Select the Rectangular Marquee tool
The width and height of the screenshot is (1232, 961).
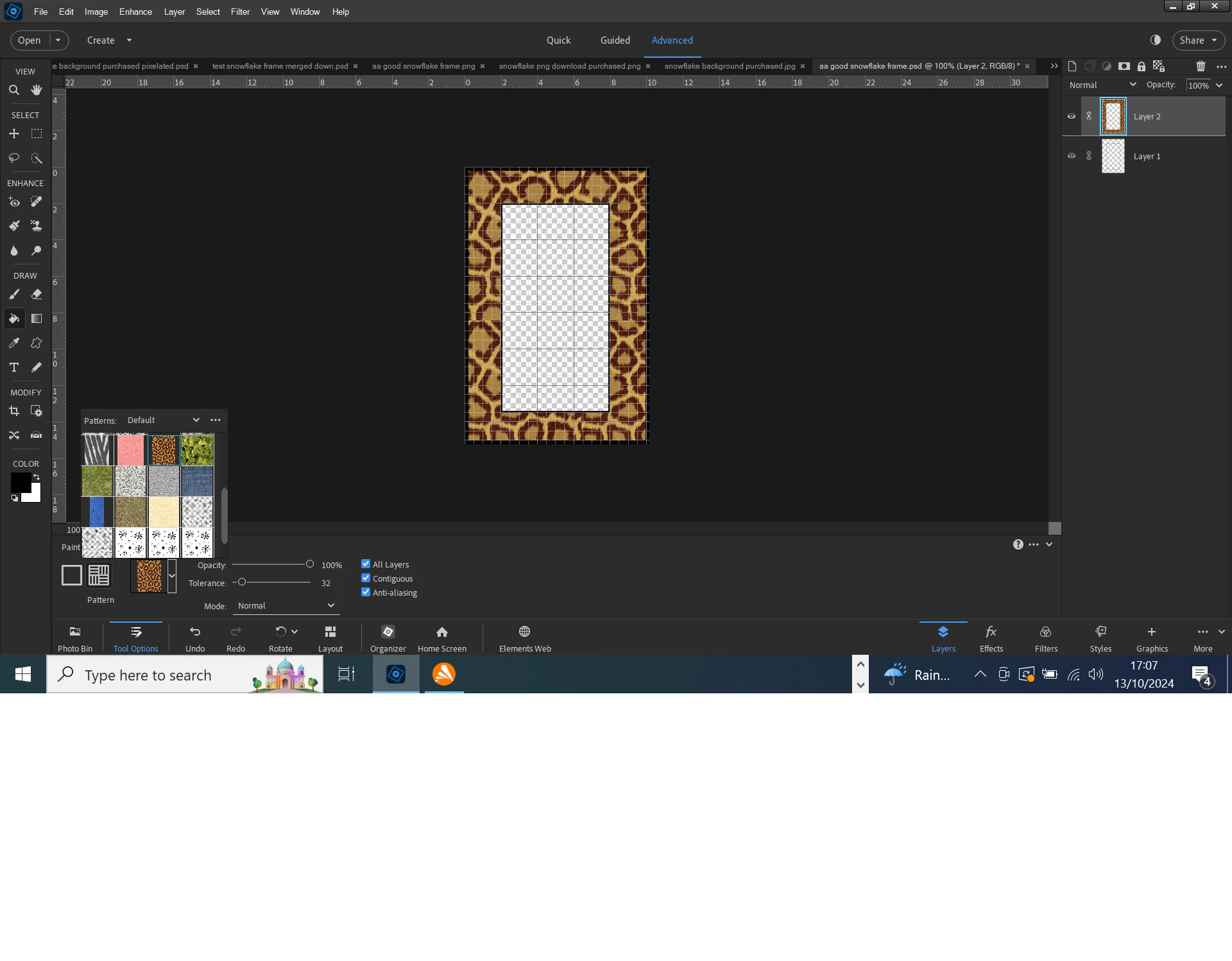[x=37, y=134]
